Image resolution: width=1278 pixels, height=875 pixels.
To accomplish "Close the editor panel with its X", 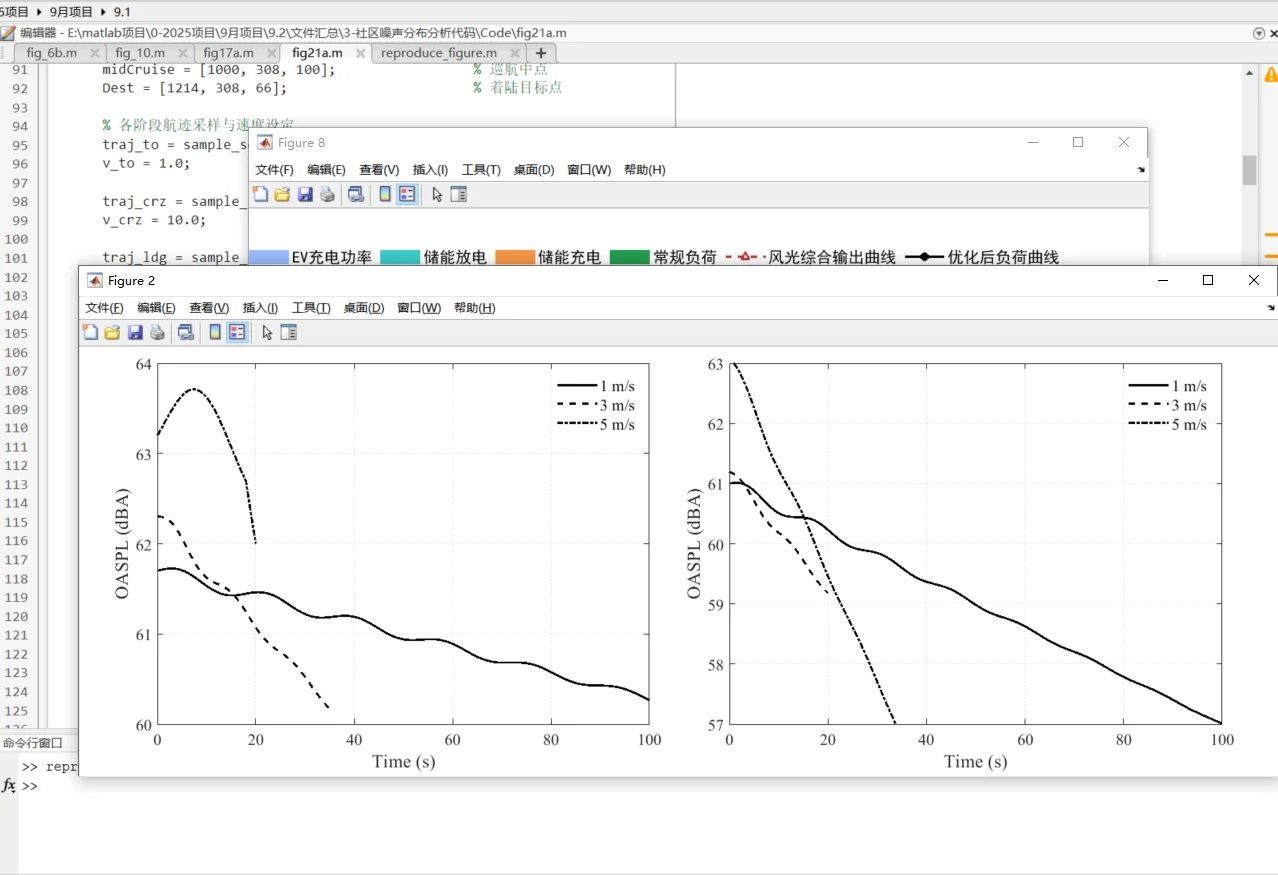I will (1272, 33).
